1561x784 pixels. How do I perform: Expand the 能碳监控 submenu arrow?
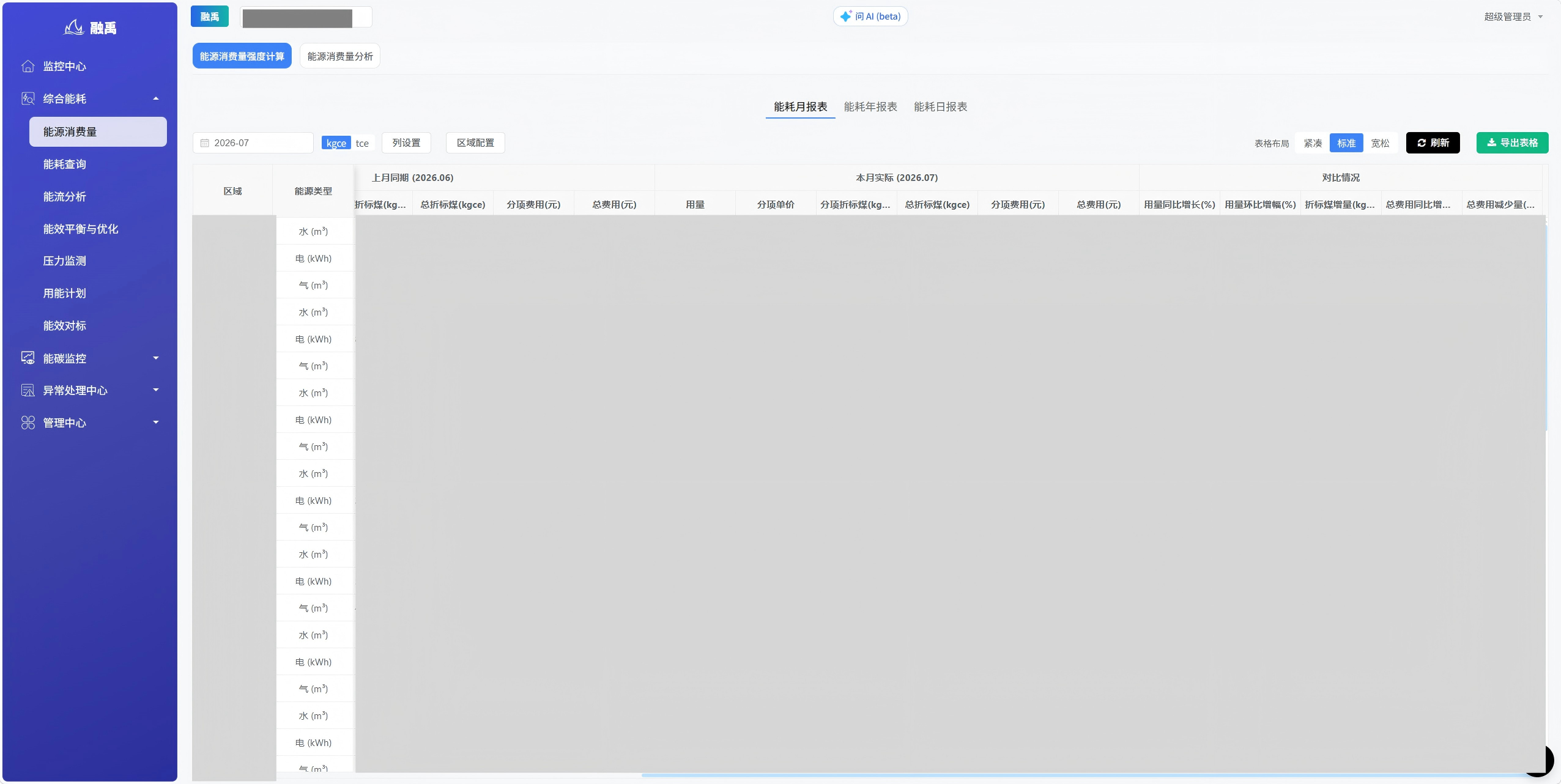point(156,358)
